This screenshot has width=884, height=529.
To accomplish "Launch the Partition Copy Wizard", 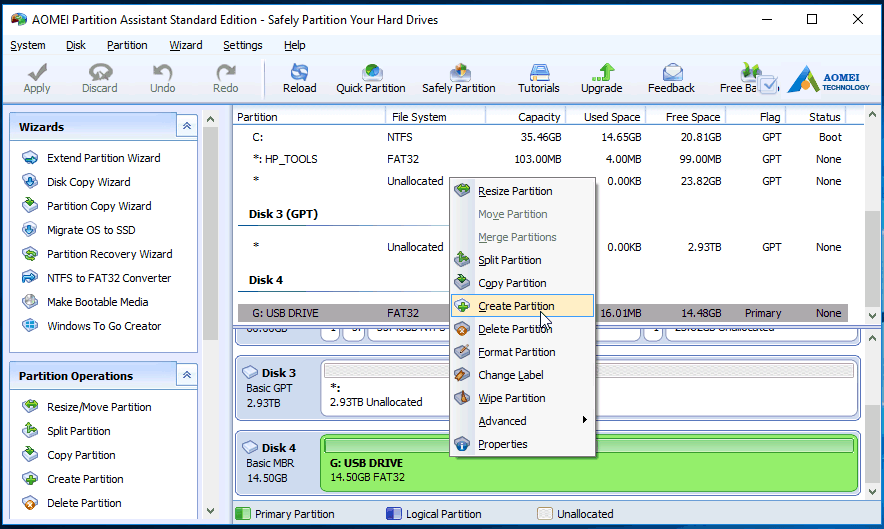I will click(99, 206).
